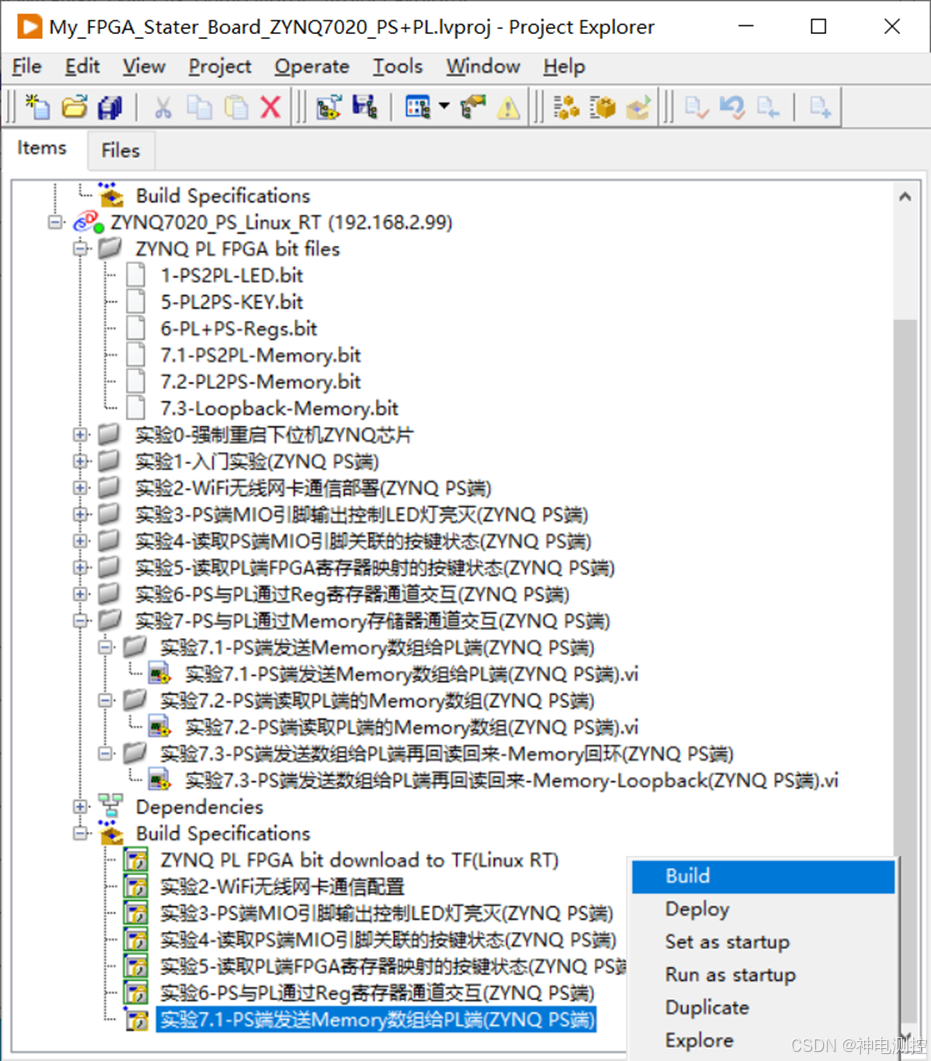Click the Resolve Conflicts hammer icon
This screenshot has height=1061, width=931.
coord(473,107)
